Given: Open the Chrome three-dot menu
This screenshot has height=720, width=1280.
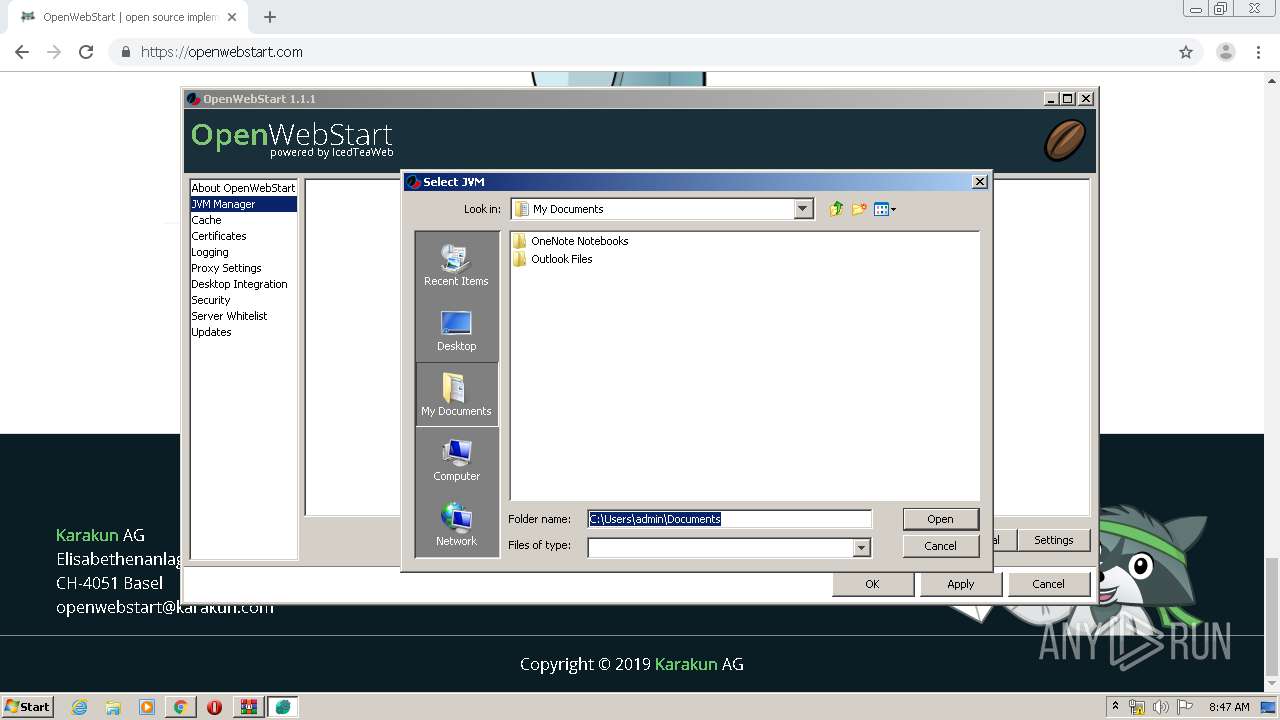Looking at the screenshot, I should tap(1257, 52).
